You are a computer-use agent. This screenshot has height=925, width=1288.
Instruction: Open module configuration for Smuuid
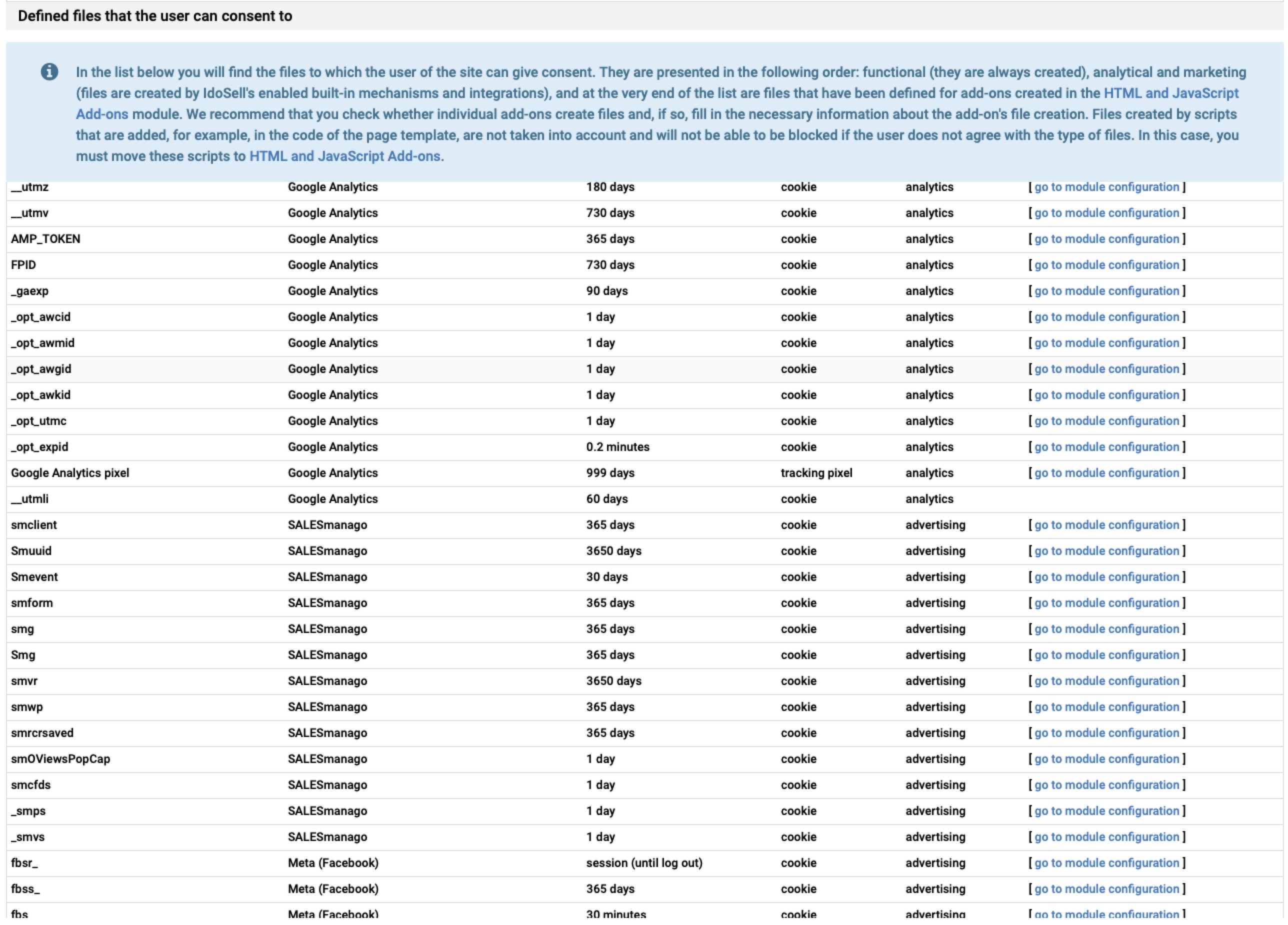click(1106, 551)
